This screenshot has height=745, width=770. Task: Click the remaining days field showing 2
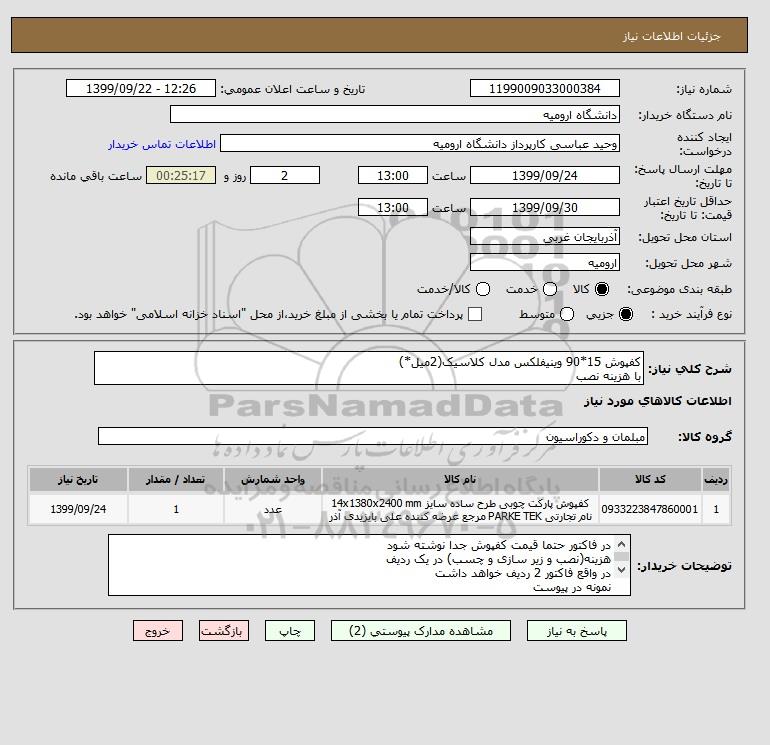(x=285, y=175)
